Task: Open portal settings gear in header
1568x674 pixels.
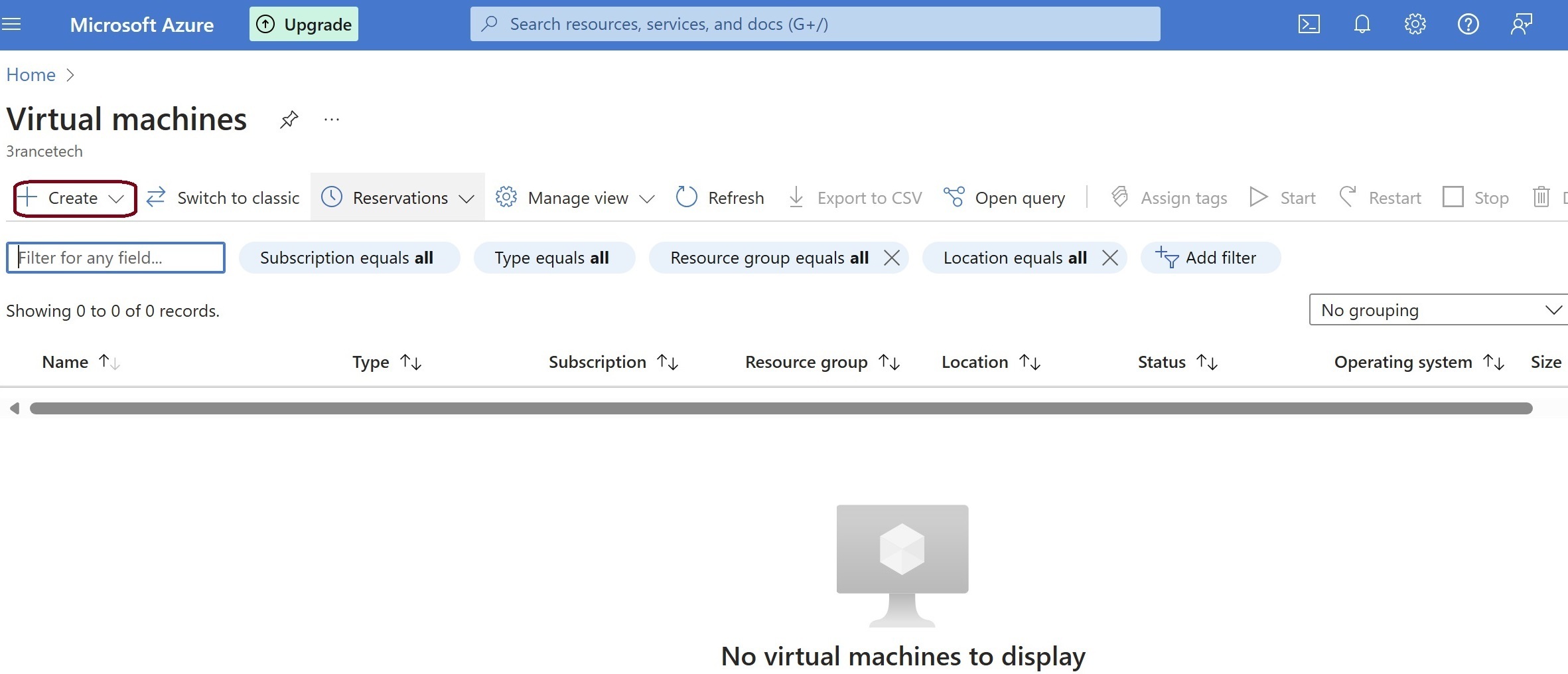Action: click(x=1415, y=25)
